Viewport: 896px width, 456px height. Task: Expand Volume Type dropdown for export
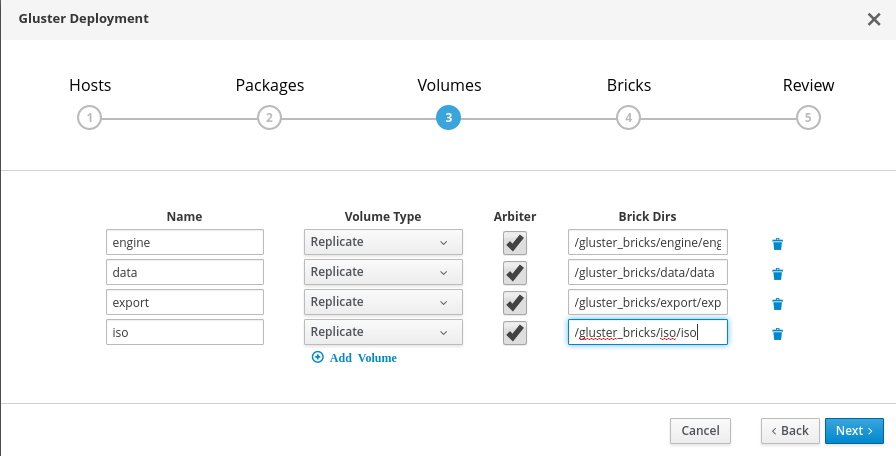point(383,302)
